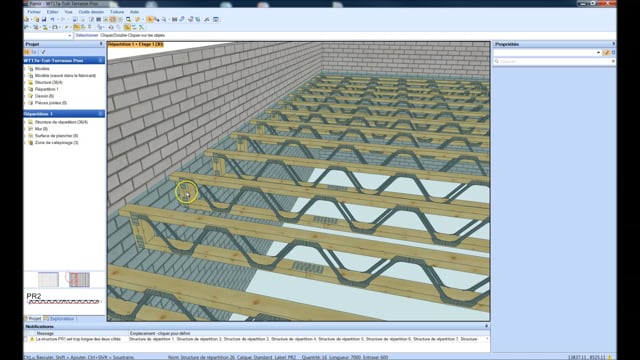Switch to the Explorateur tab
Viewport: 640px width, 360px height.
click(62, 318)
